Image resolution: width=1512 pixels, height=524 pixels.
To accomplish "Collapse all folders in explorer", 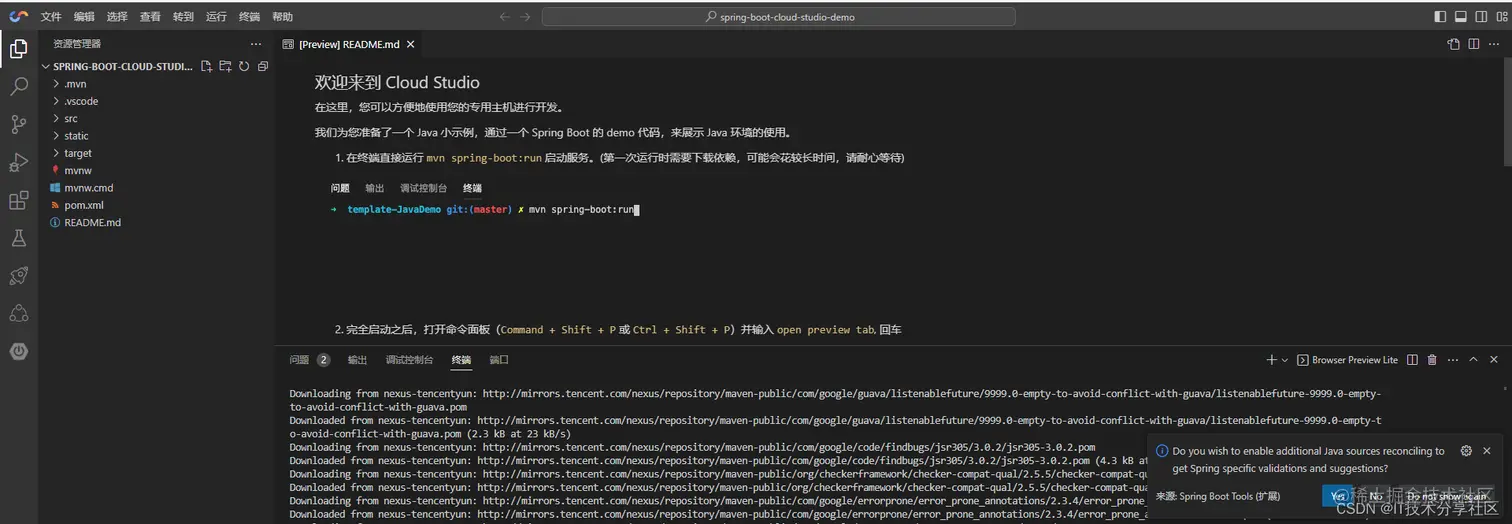I will tap(263, 66).
